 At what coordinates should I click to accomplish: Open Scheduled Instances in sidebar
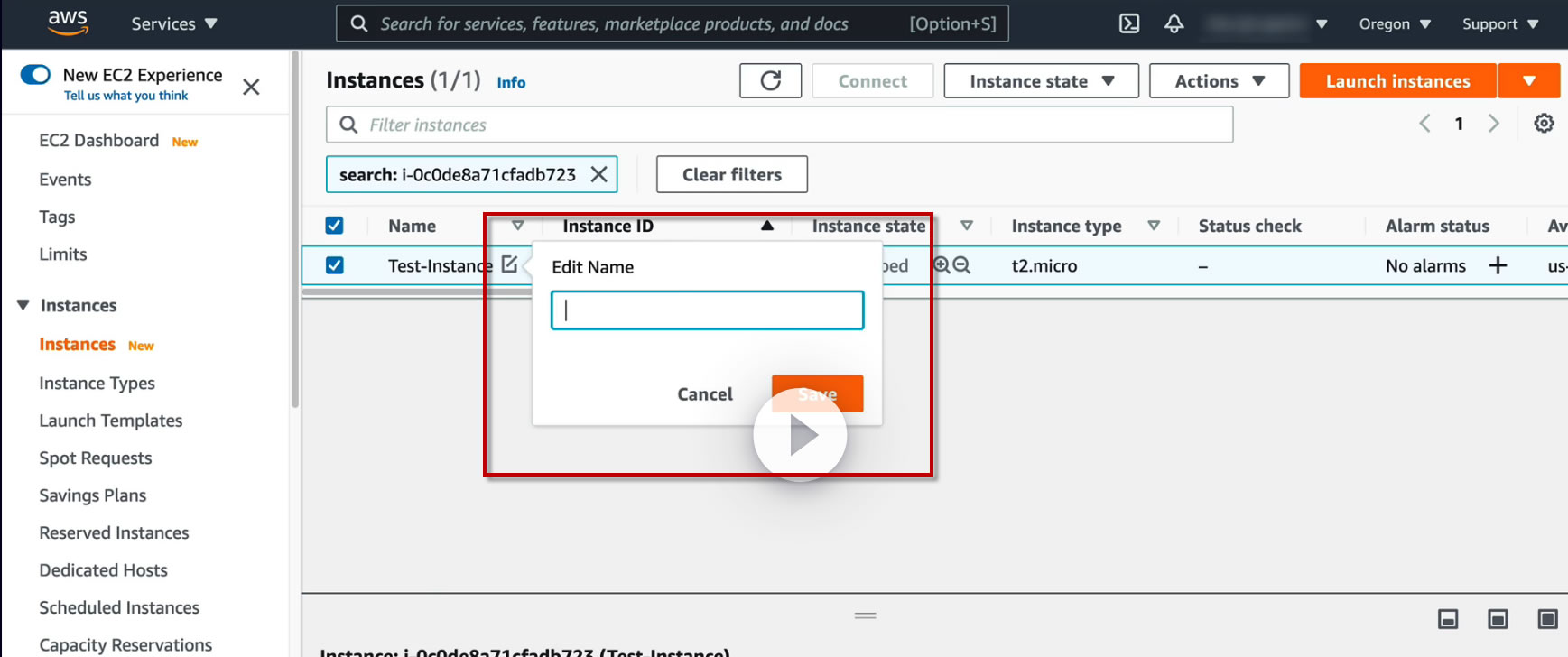click(x=119, y=608)
